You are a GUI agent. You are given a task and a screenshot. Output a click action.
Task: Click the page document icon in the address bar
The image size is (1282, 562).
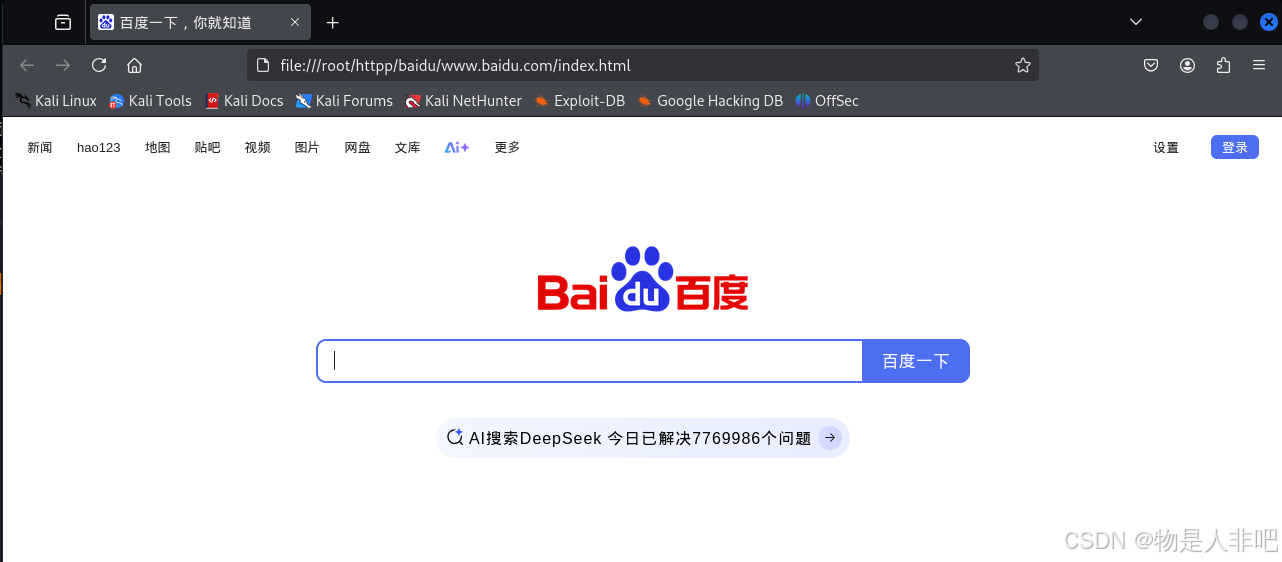263,65
